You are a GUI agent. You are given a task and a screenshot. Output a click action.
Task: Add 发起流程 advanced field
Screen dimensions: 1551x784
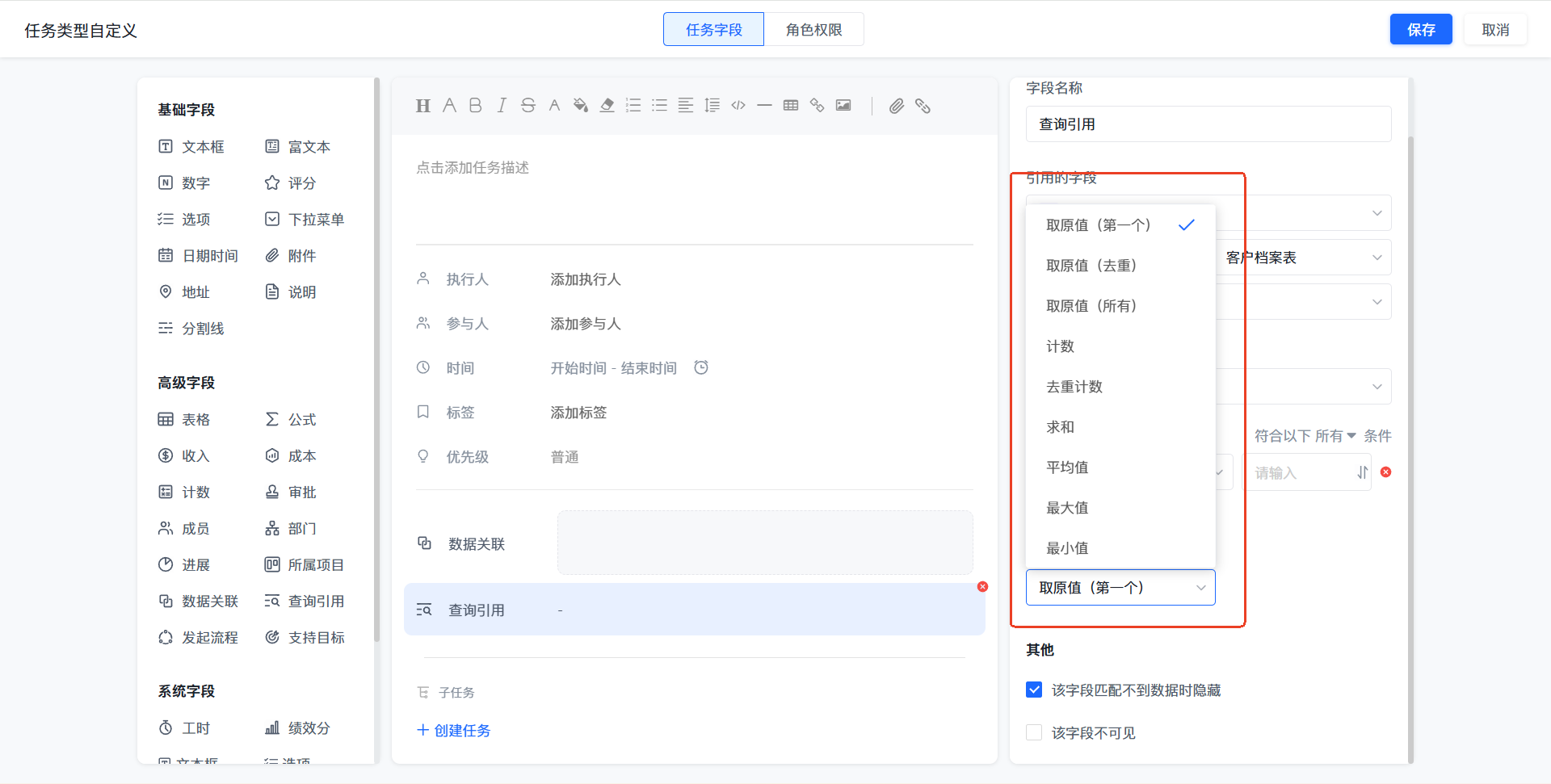(198, 638)
